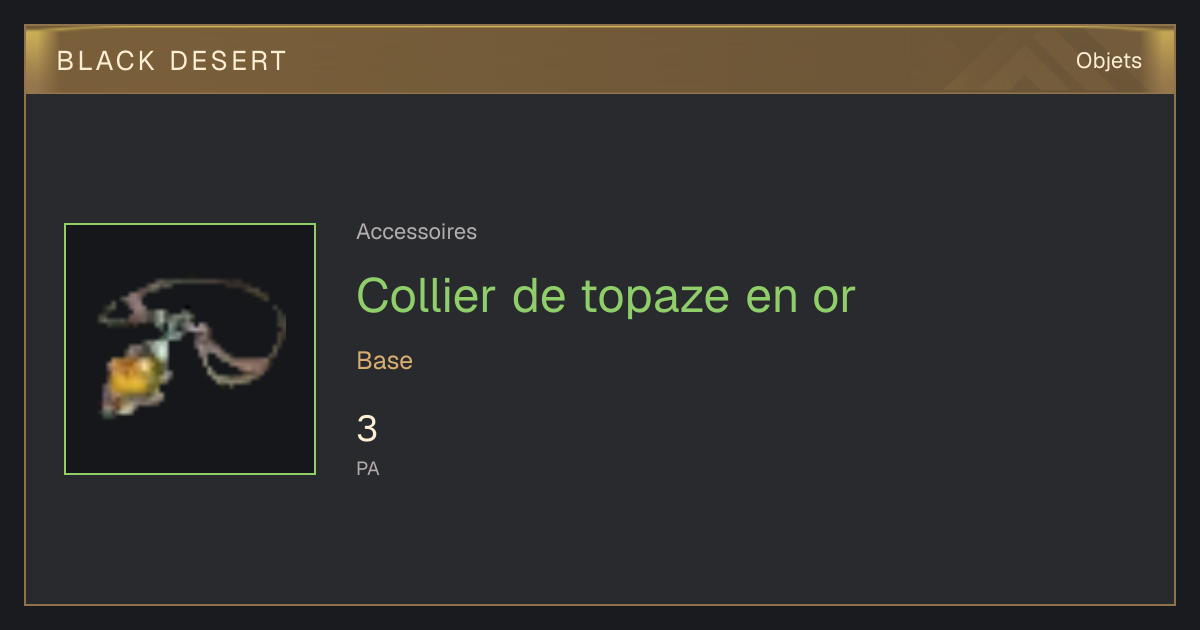
Task: Select the Base grade label
Action: tap(385, 361)
